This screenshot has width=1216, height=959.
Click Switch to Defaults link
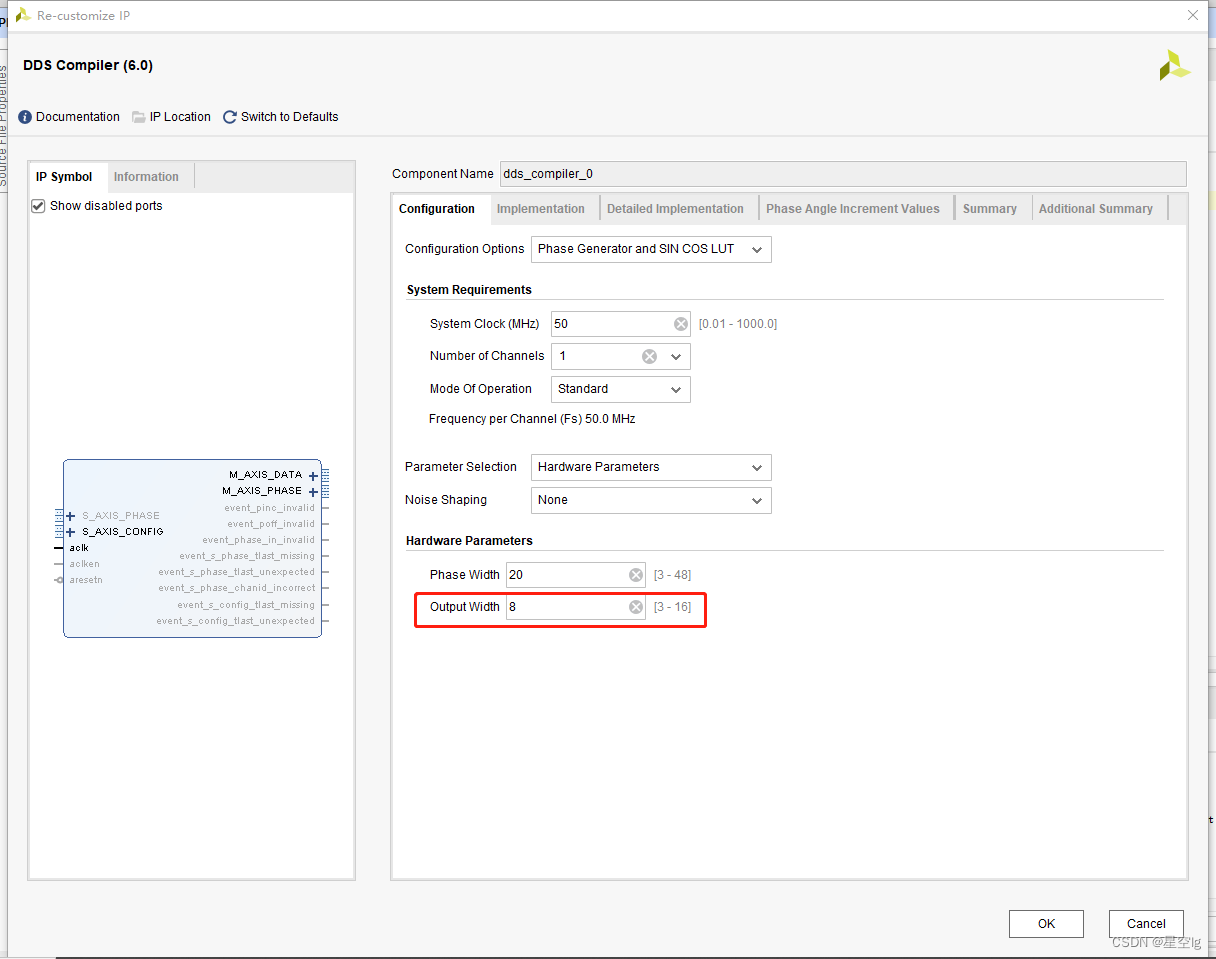click(290, 117)
